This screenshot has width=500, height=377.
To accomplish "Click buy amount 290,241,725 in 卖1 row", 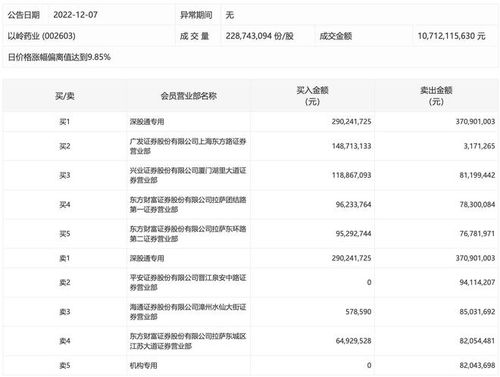I will click(x=351, y=258).
